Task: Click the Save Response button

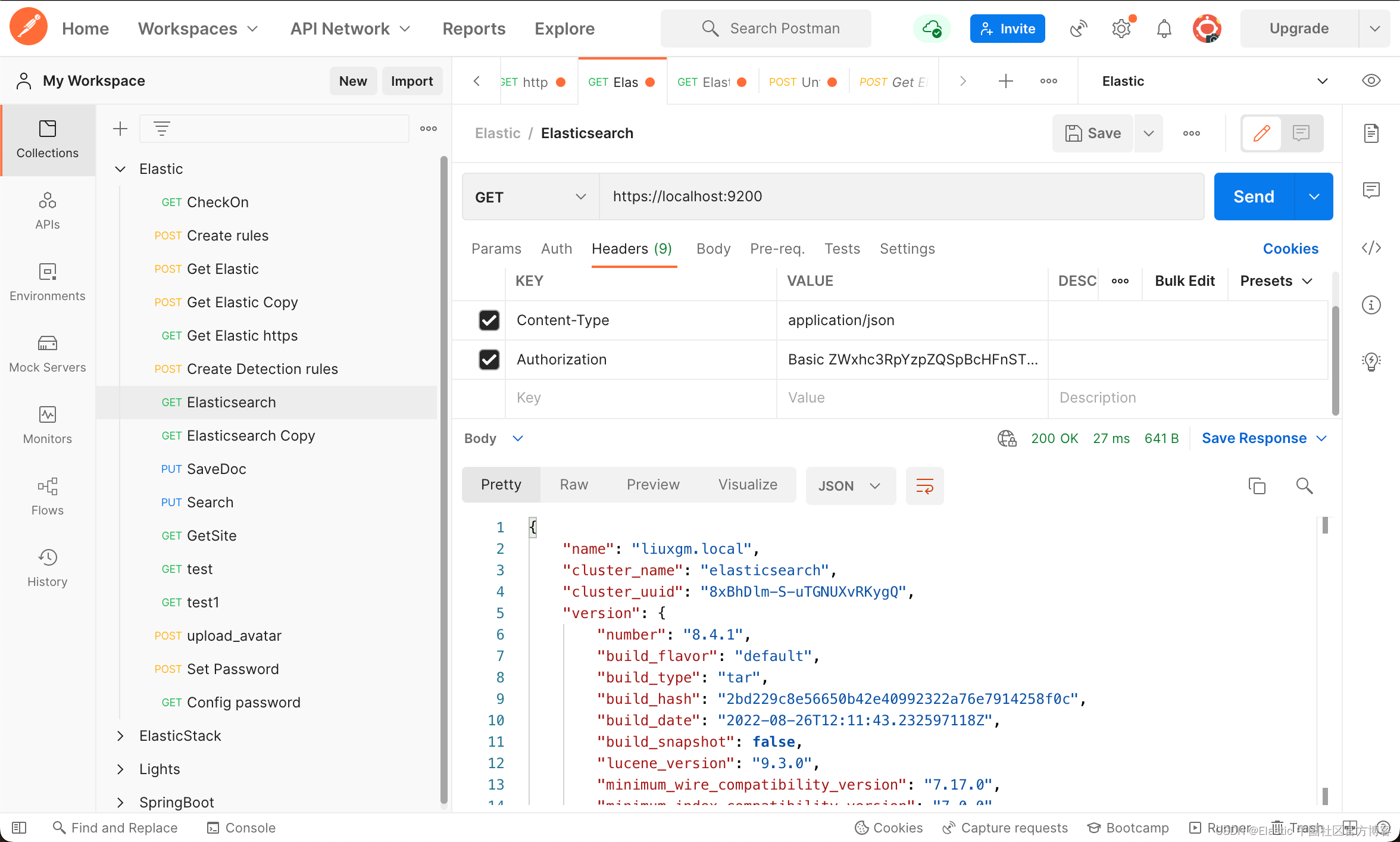Action: (1254, 438)
